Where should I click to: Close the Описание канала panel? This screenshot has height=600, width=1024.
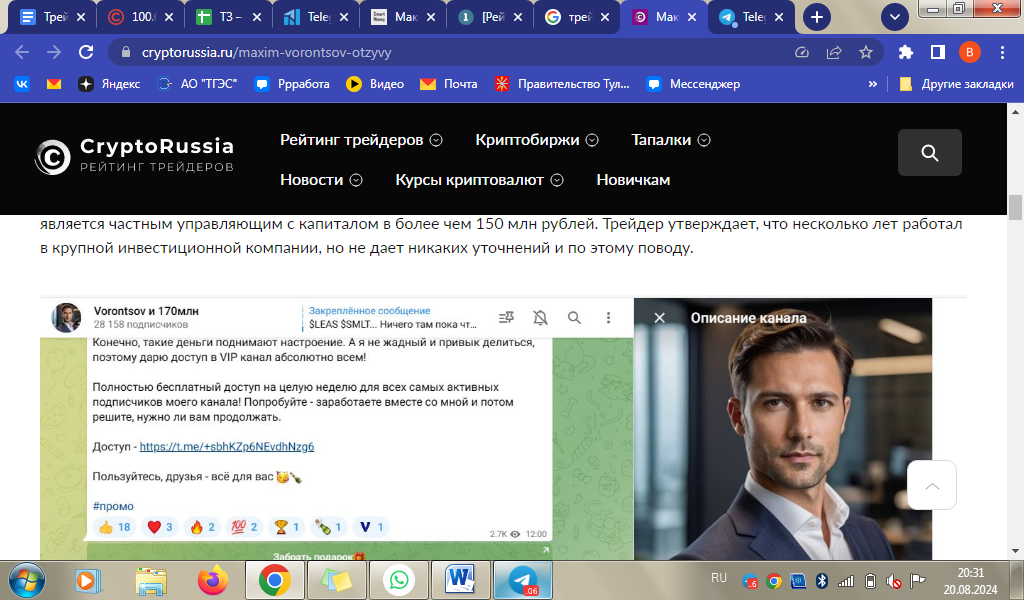coord(660,318)
